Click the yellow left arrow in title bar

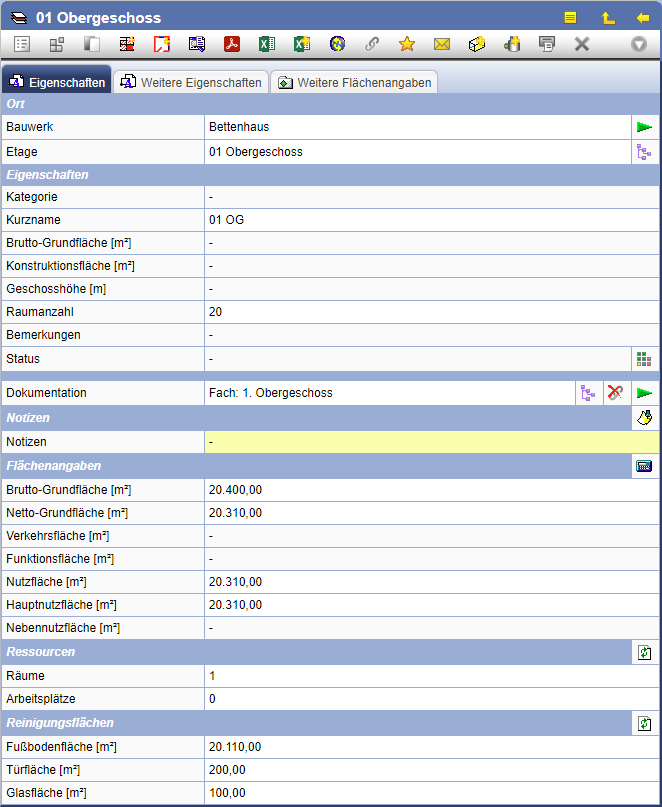point(643,18)
